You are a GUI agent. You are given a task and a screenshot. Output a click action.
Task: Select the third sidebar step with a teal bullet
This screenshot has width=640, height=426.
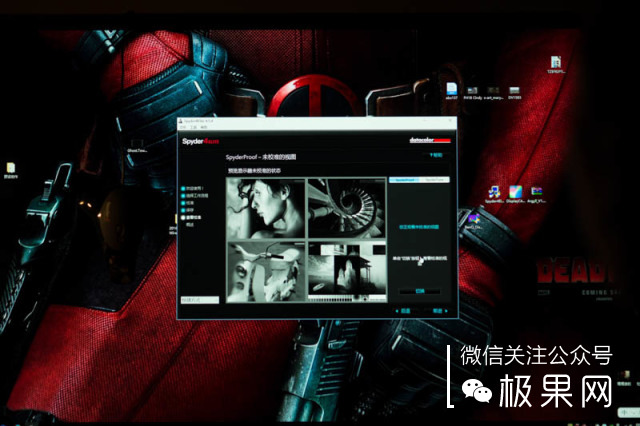pos(188,203)
